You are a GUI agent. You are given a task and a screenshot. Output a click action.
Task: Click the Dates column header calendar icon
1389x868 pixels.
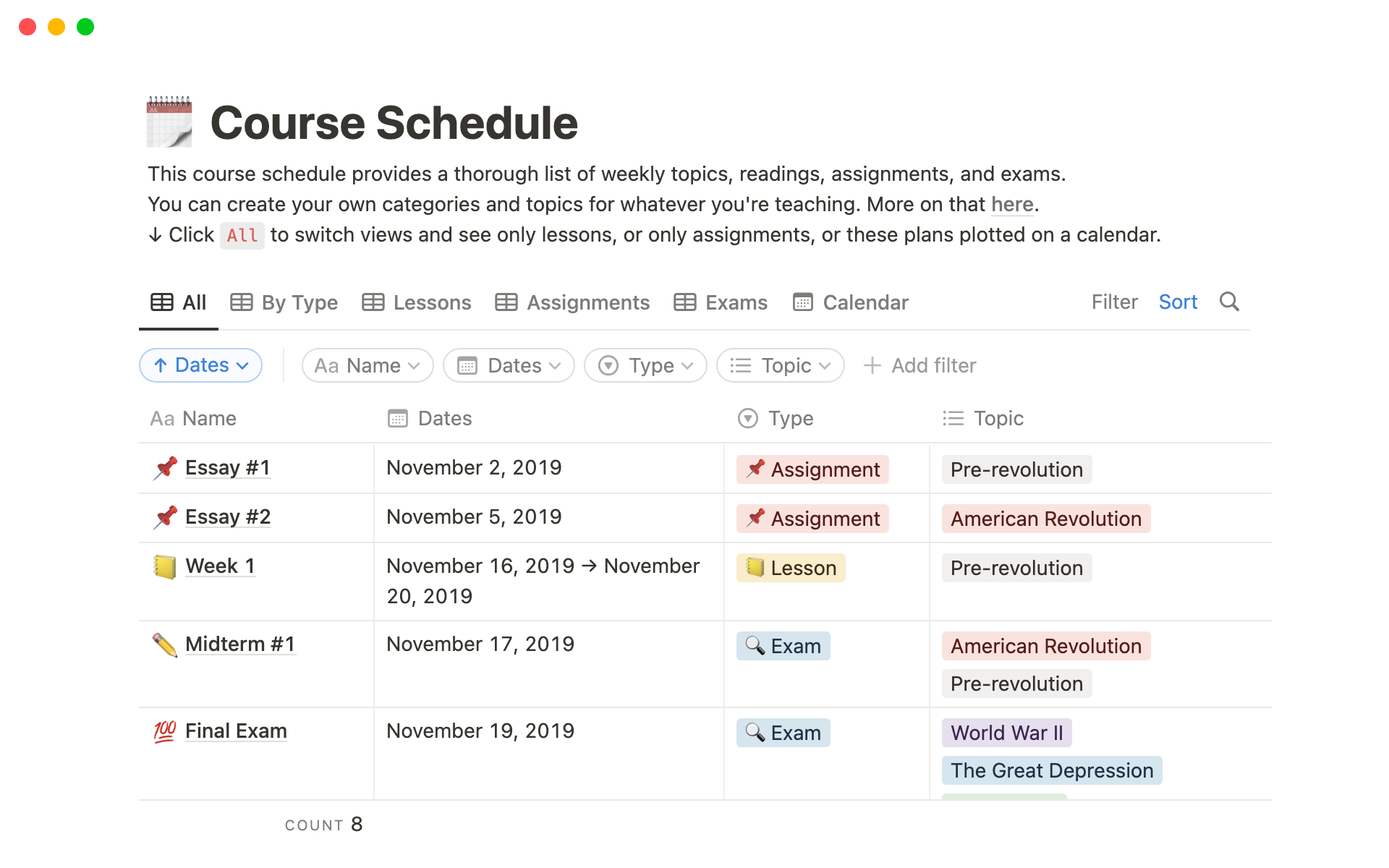pos(398,418)
